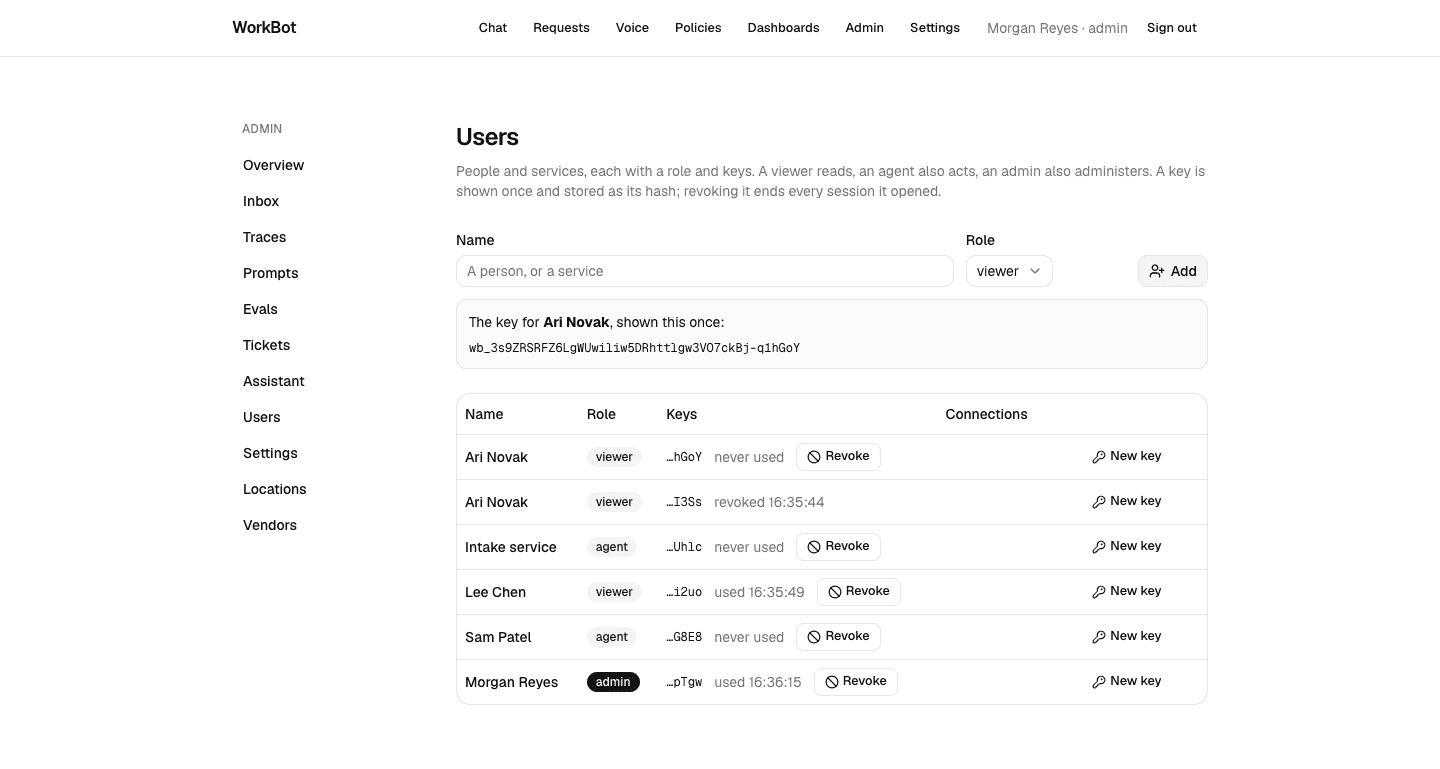Screen dimensions: 1440x769
Task: Open Policies in the top navigation
Action: (x=698, y=28)
